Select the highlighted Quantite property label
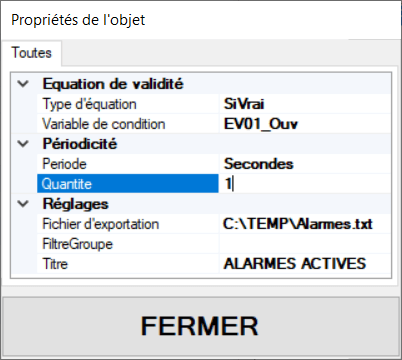 click(128, 184)
